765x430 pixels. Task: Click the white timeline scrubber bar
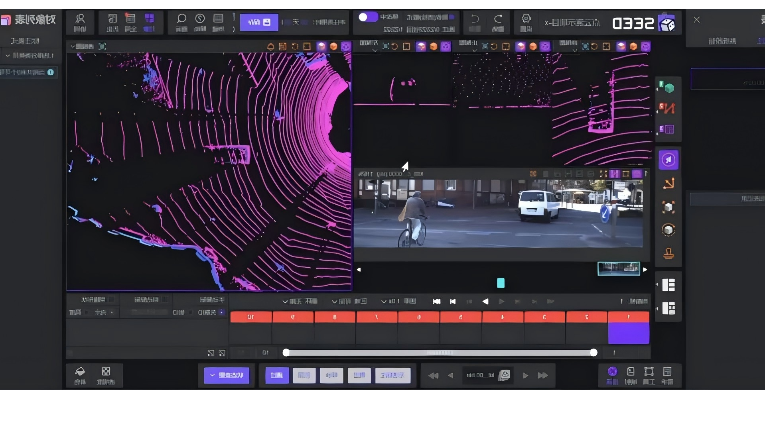click(x=440, y=352)
